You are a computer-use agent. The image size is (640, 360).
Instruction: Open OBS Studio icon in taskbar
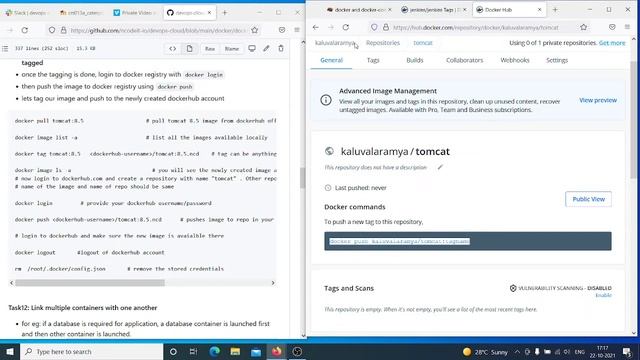pyautogui.click(x=297, y=351)
